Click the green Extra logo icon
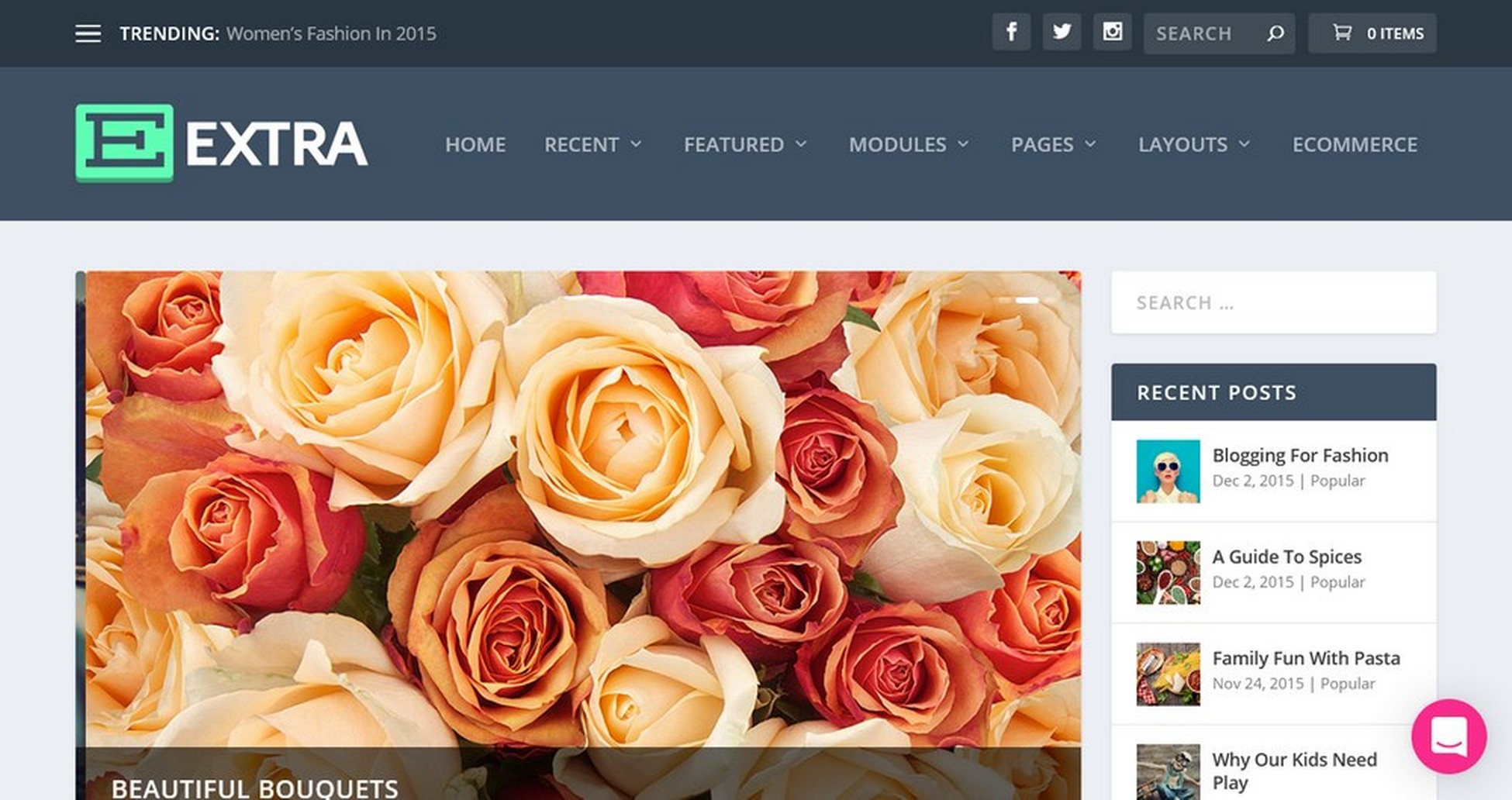 pos(124,143)
